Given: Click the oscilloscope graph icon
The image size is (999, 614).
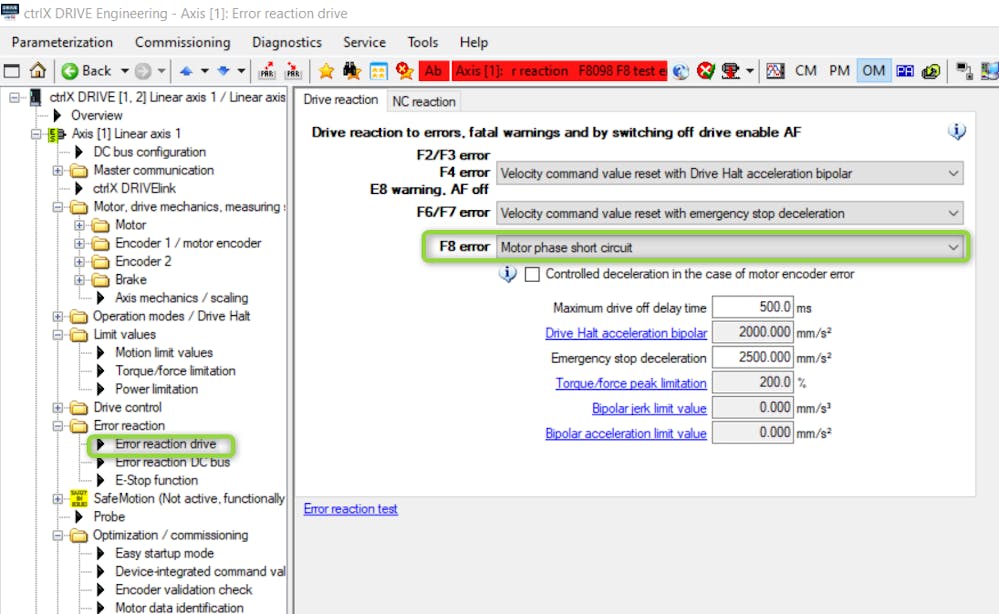Looking at the screenshot, I should point(775,71).
